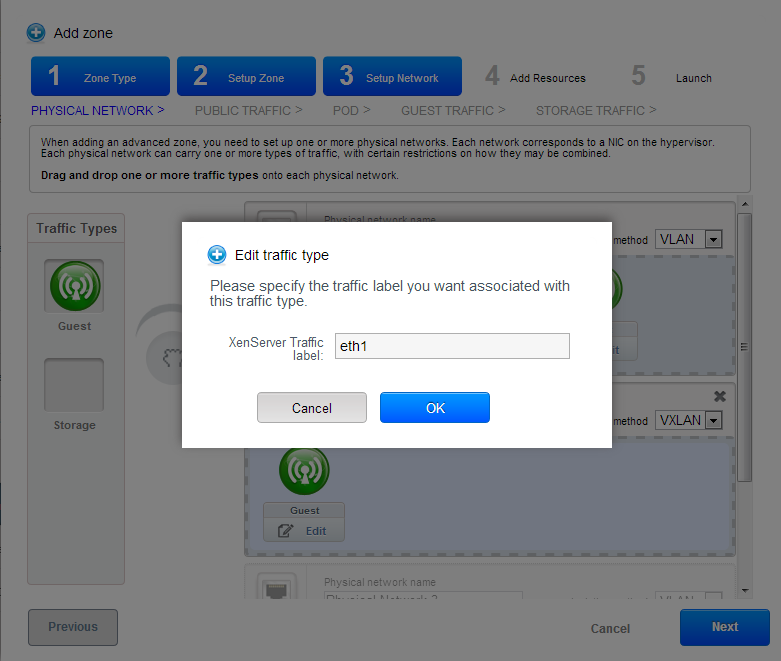Go to step 5 Launch
Viewport: 781px width, 661px height.
pyautogui.click(x=672, y=76)
